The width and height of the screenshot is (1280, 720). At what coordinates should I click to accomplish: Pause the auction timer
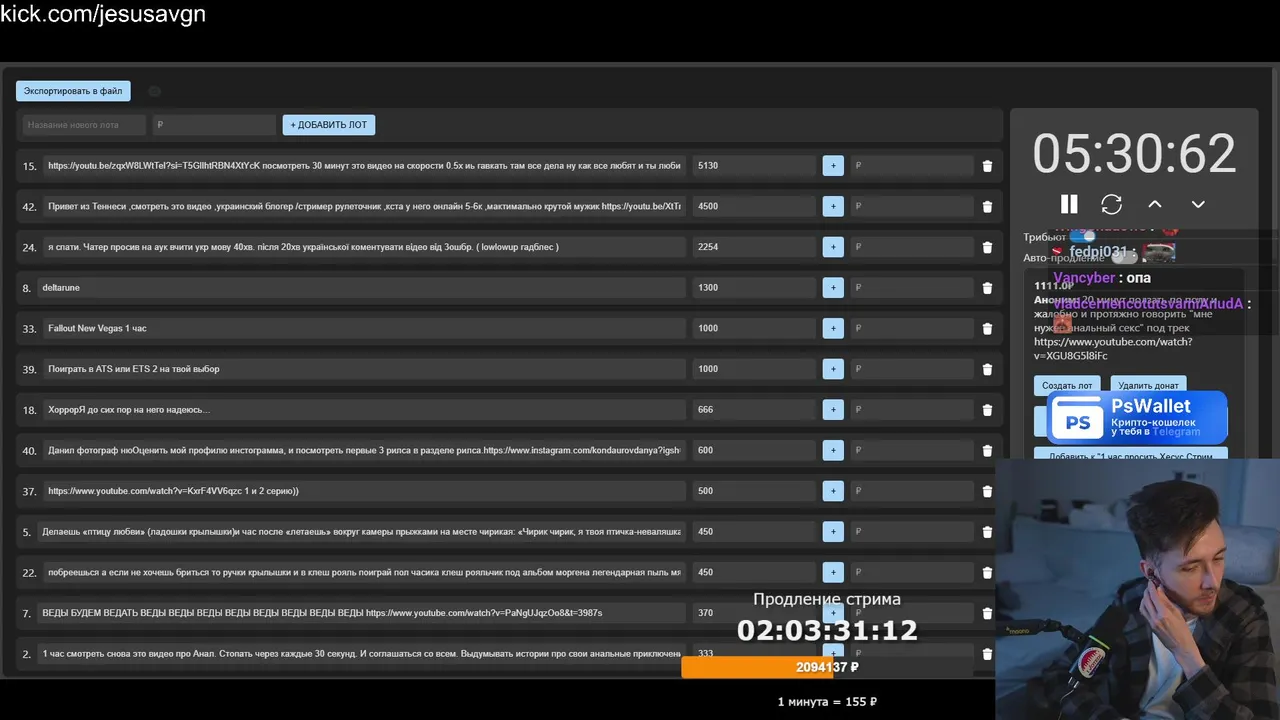pos(1069,204)
